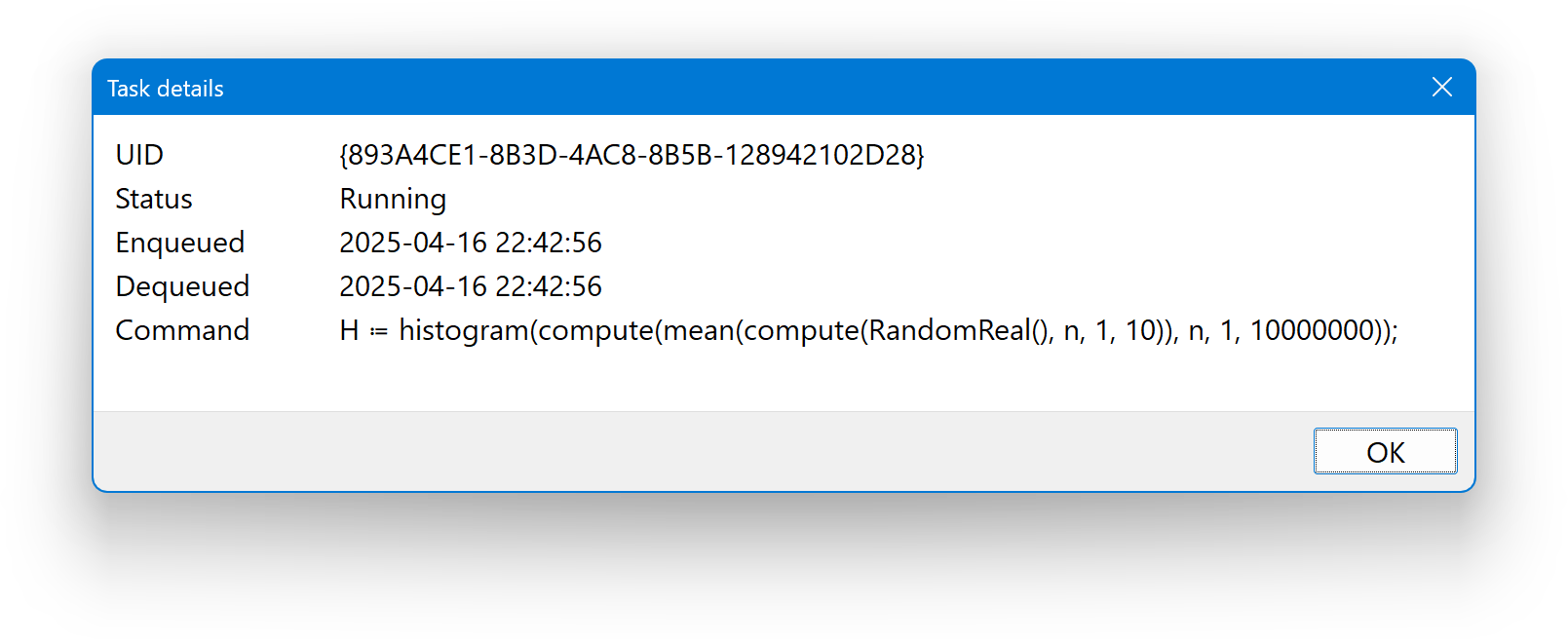
Task: Click the 10000000 number in command
Action: click(x=1312, y=331)
